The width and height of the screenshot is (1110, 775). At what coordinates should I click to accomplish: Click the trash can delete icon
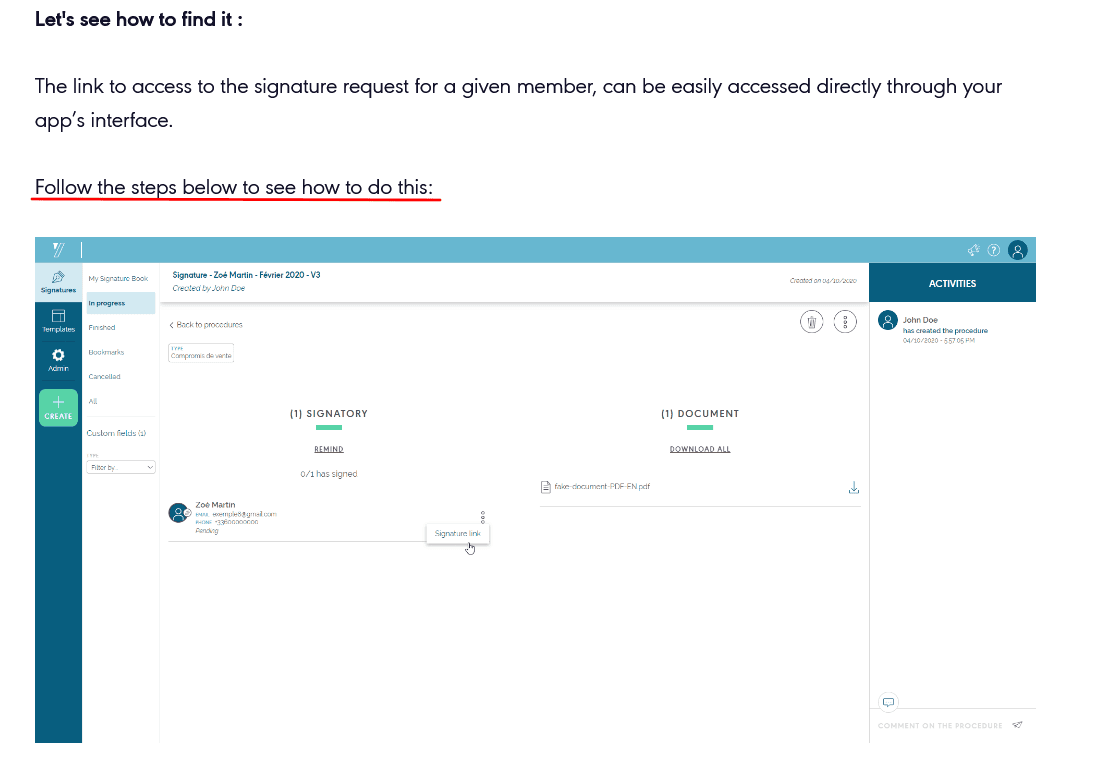813,321
